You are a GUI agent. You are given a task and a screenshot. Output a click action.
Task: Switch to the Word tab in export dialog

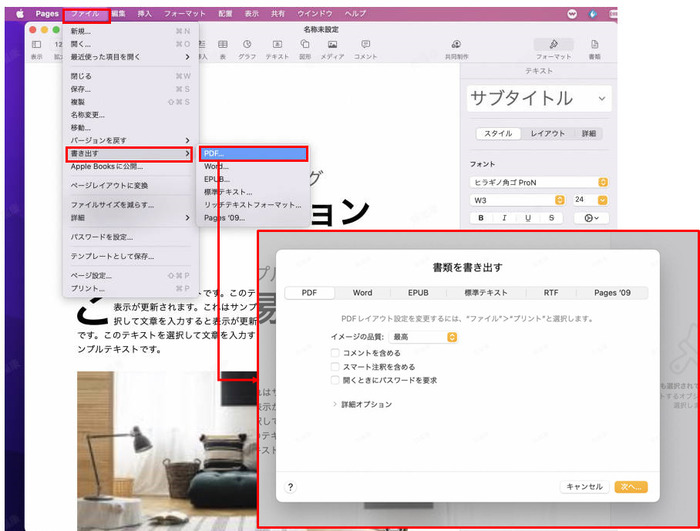[362, 293]
